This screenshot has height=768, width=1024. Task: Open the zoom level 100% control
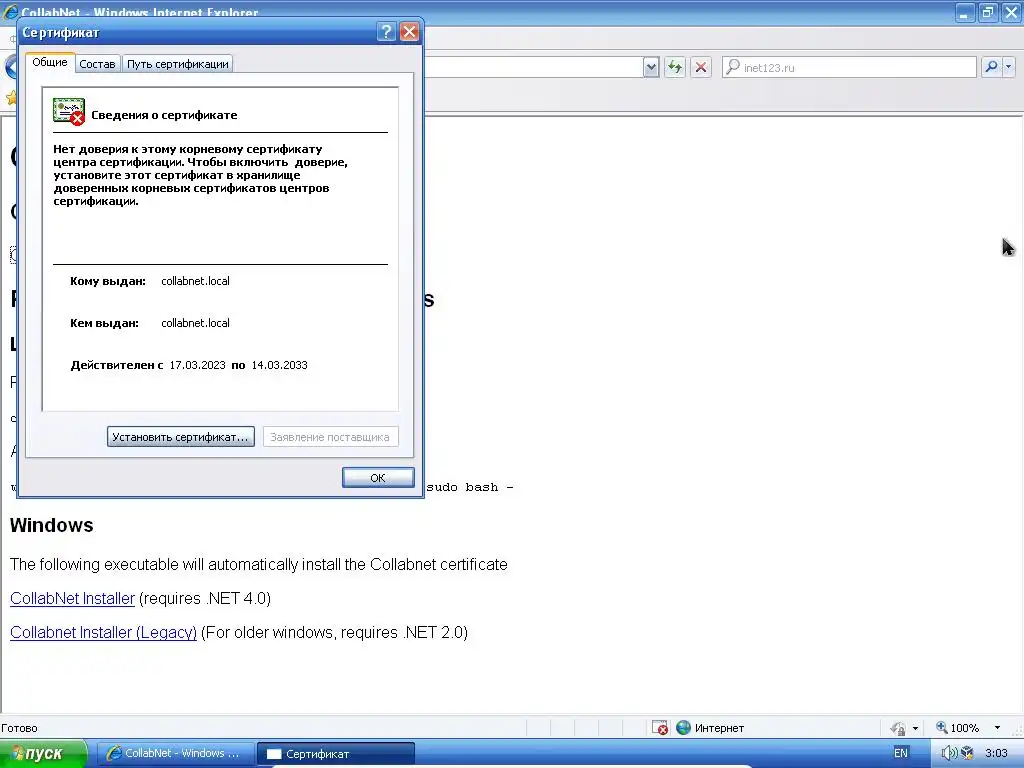click(957, 728)
